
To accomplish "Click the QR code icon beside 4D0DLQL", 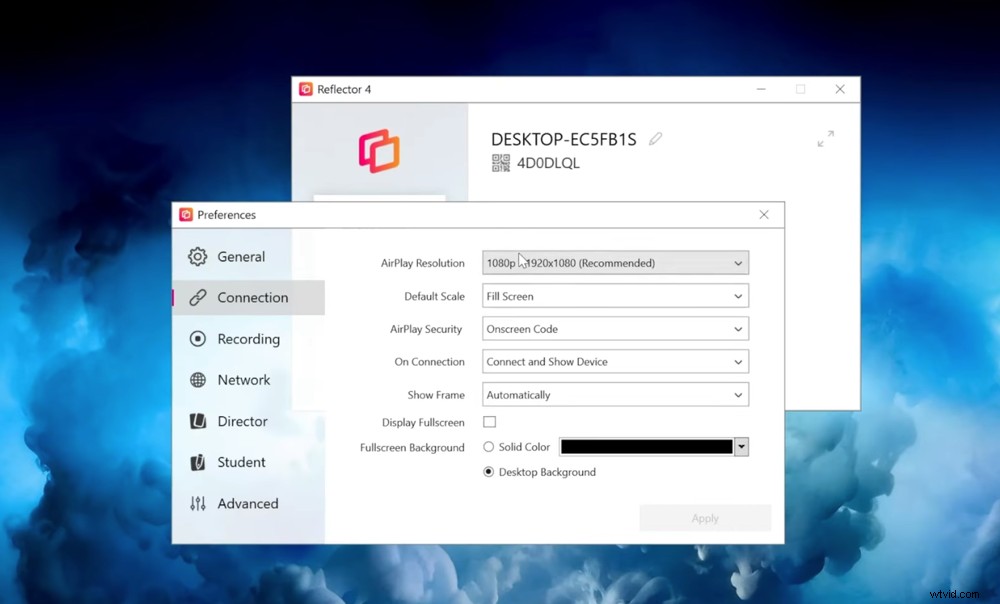I will [x=500, y=163].
